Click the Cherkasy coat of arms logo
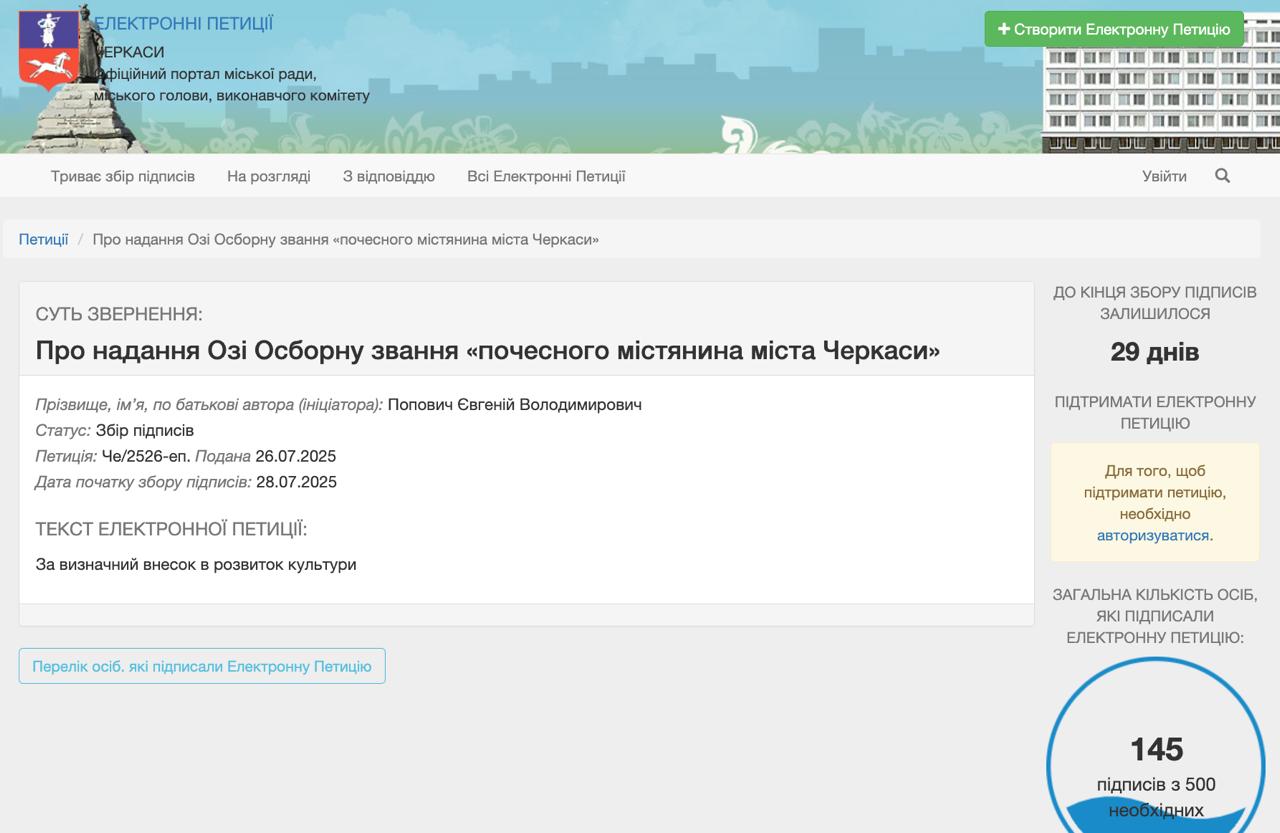 tap(48, 49)
